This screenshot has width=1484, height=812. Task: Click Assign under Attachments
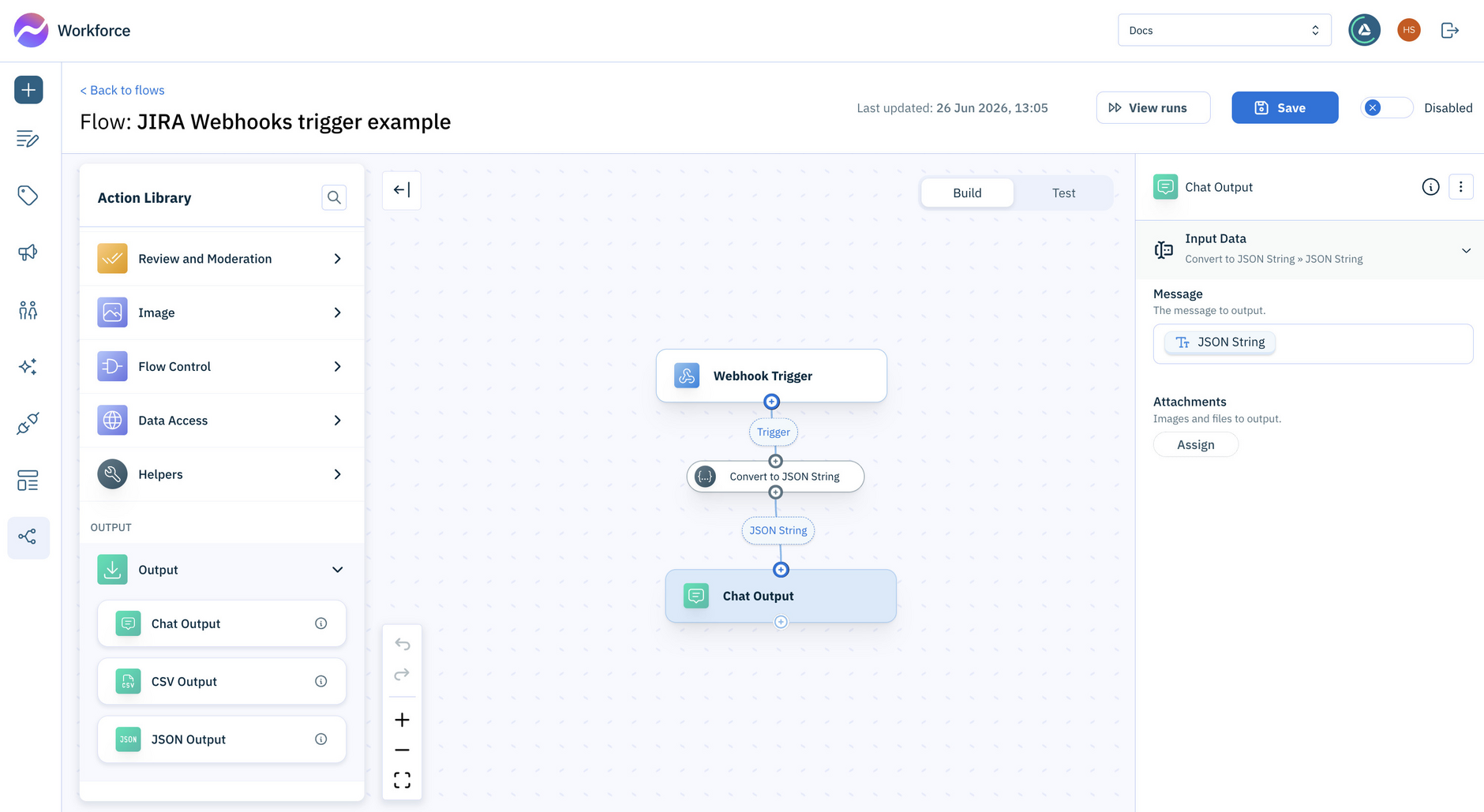tap(1195, 445)
